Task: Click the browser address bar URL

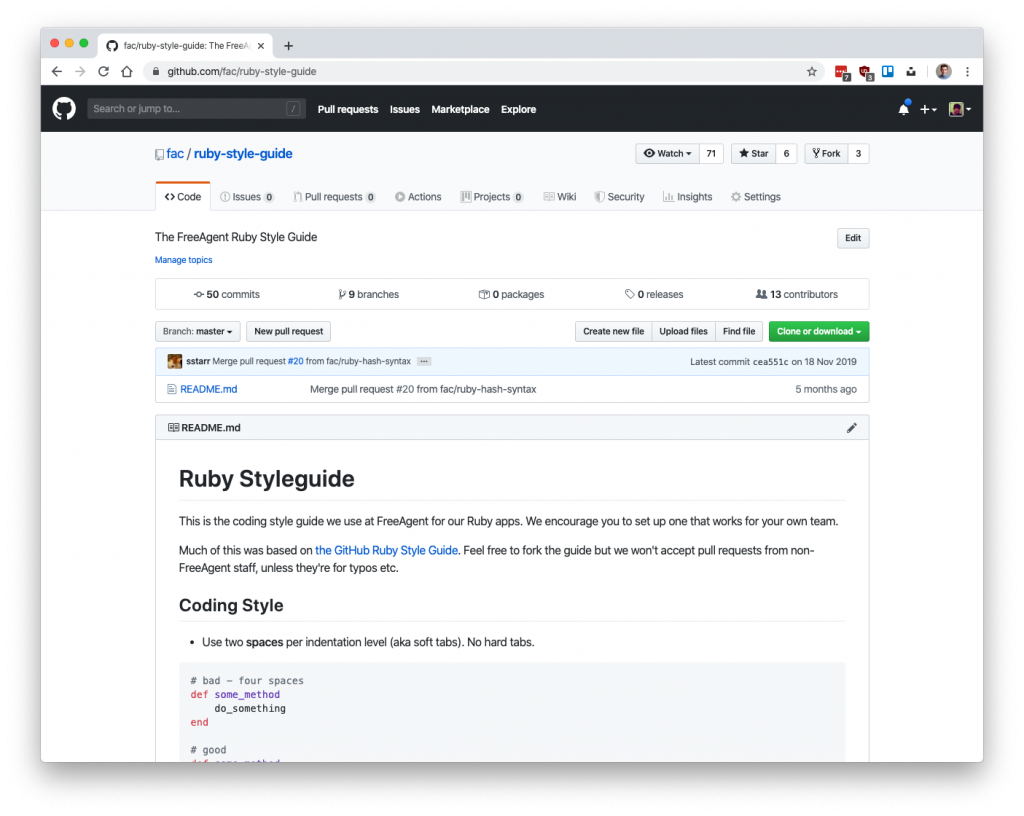Action: [242, 72]
